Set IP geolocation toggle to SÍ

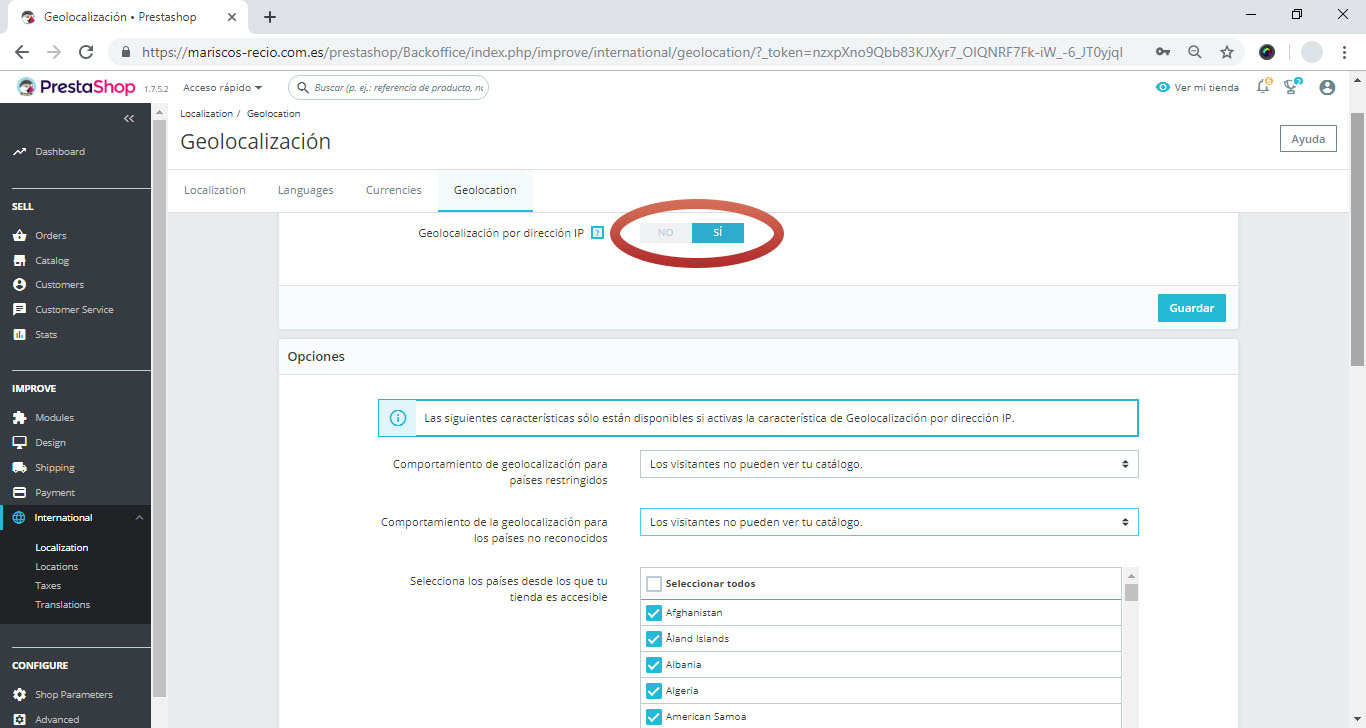[718, 233]
